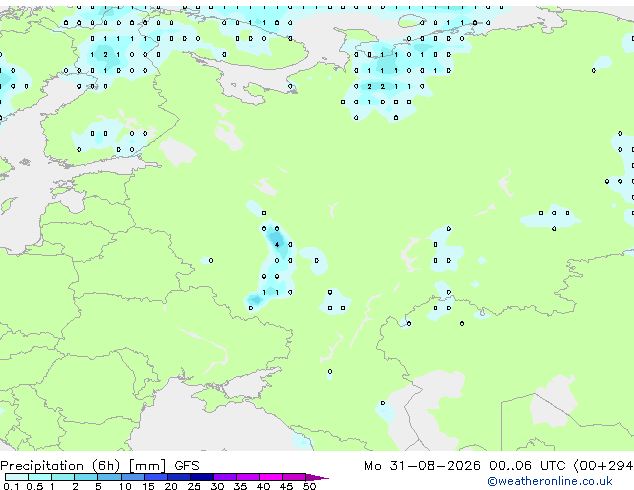Image resolution: width=634 pixels, height=490 pixels.
Task: Click legend scale label '35'
Action: pyautogui.click(x=240, y=486)
